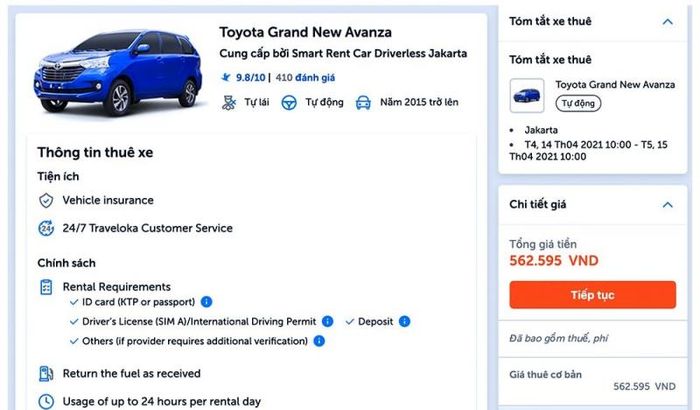Click the info icon beside ID card requirement
This screenshot has height=410, width=700.
click(x=207, y=301)
